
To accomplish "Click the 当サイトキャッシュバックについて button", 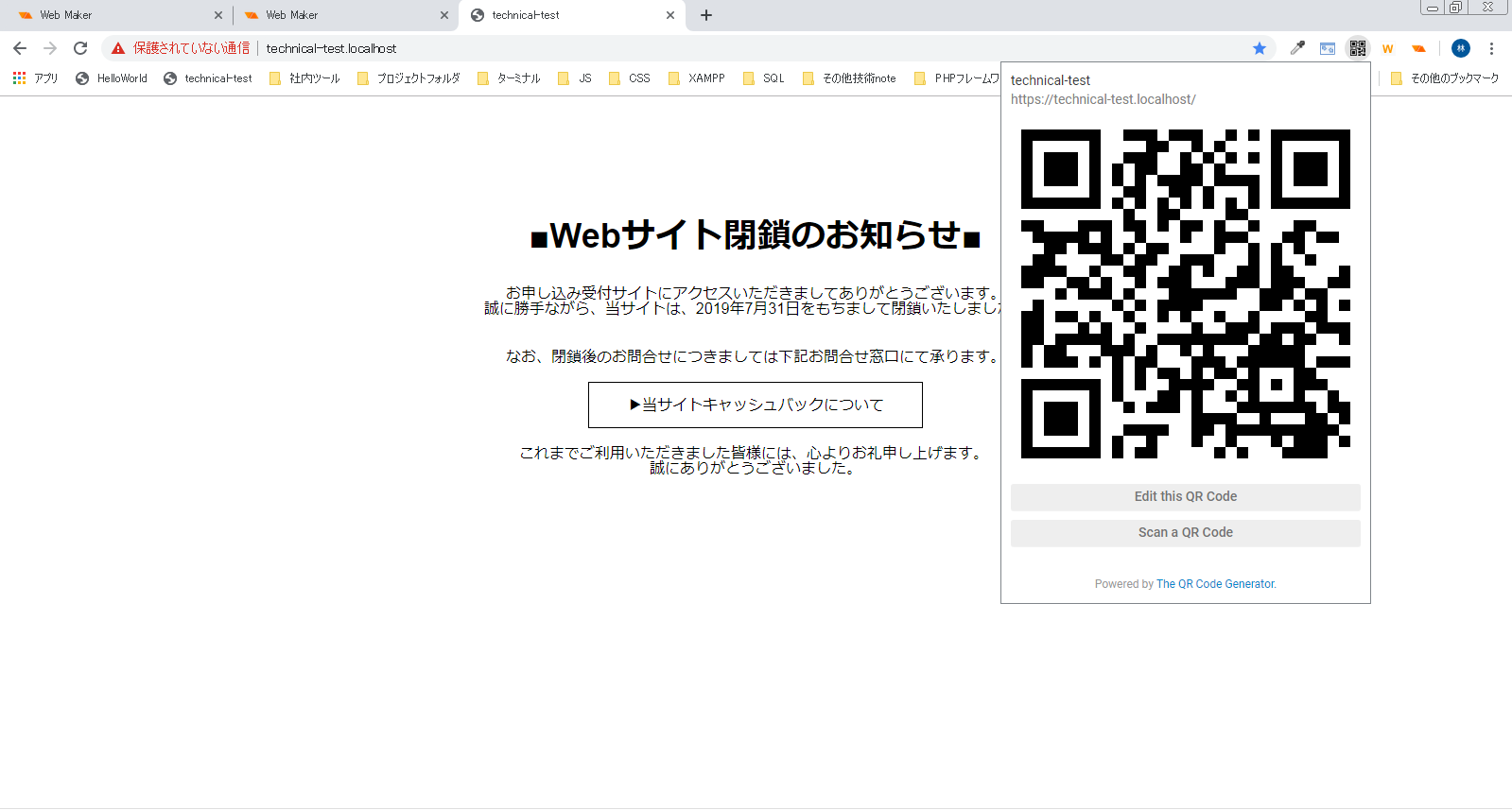I will [x=756, y=405].
